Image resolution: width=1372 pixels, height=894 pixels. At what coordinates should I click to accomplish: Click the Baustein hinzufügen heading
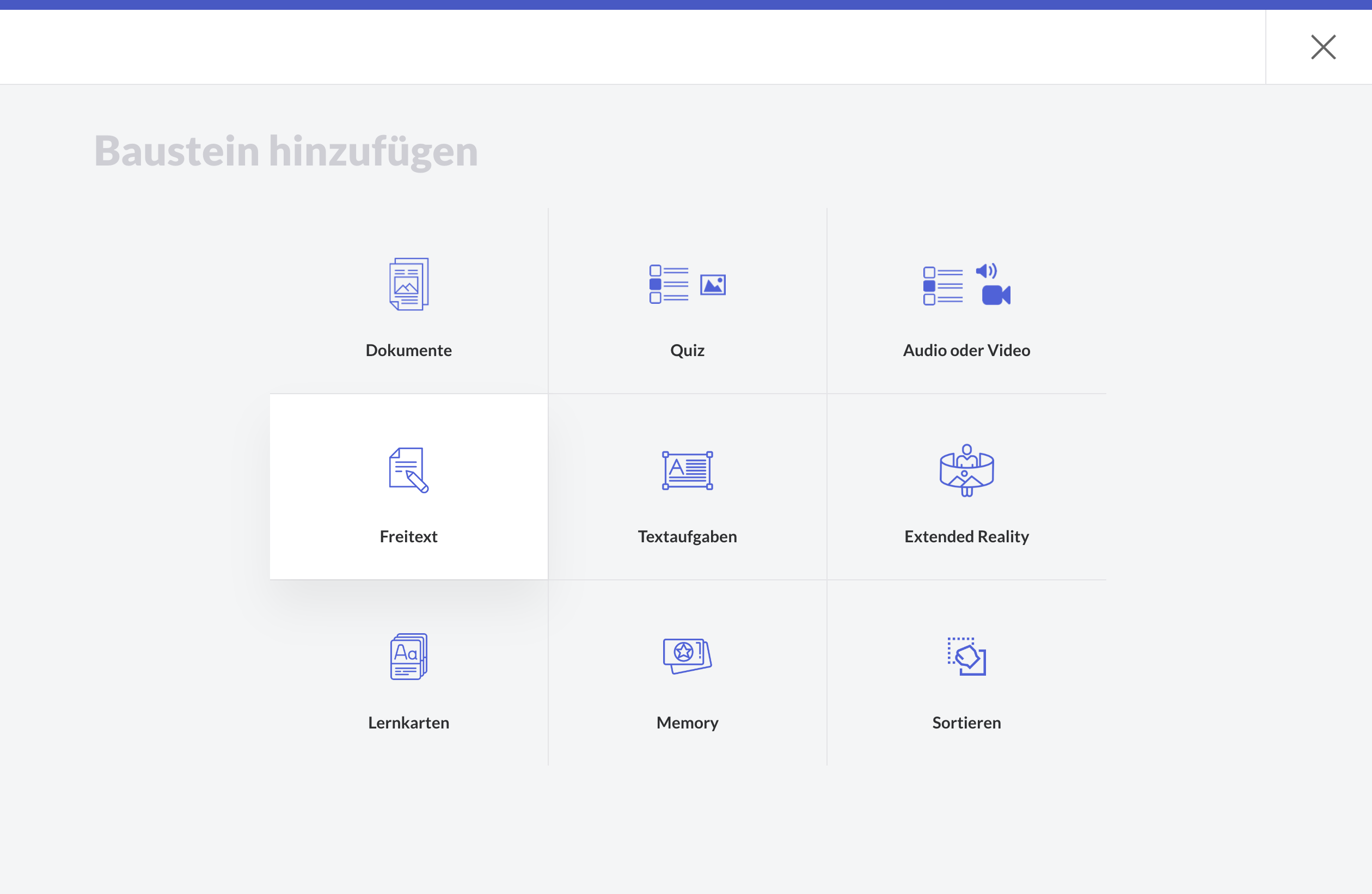286,151
